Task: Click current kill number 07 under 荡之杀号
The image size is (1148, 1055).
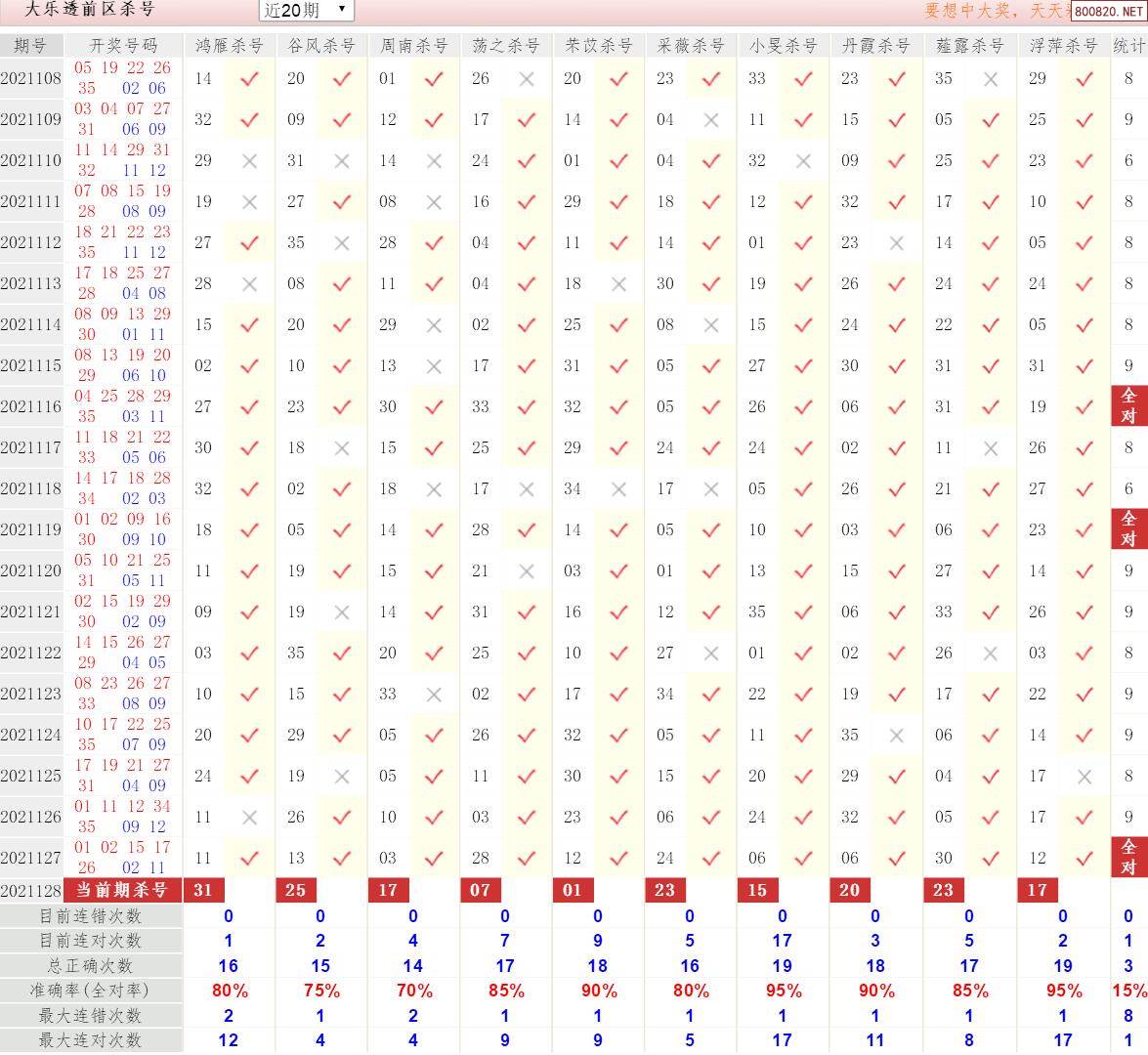Action: pos(481,890)
